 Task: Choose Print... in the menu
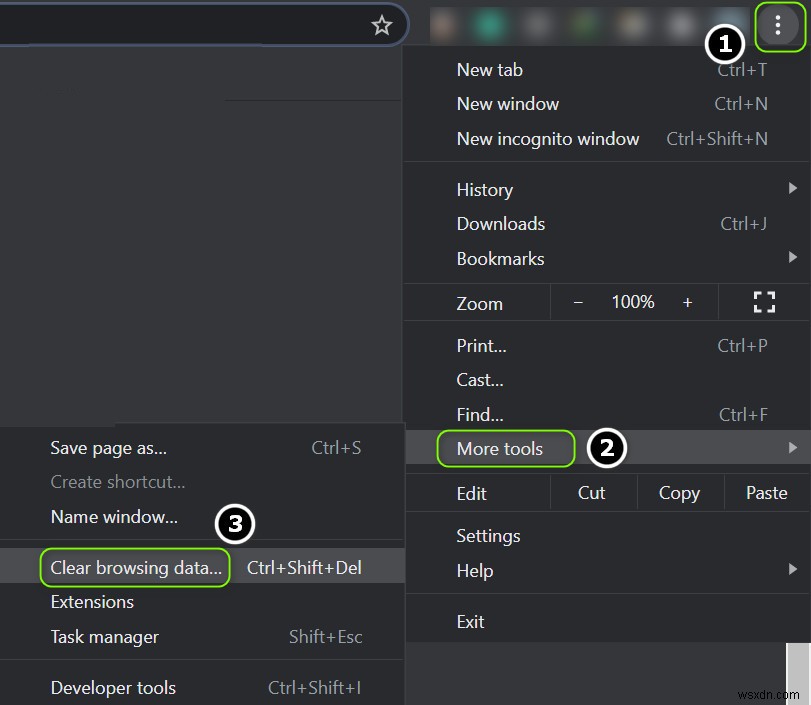point(606,346)
